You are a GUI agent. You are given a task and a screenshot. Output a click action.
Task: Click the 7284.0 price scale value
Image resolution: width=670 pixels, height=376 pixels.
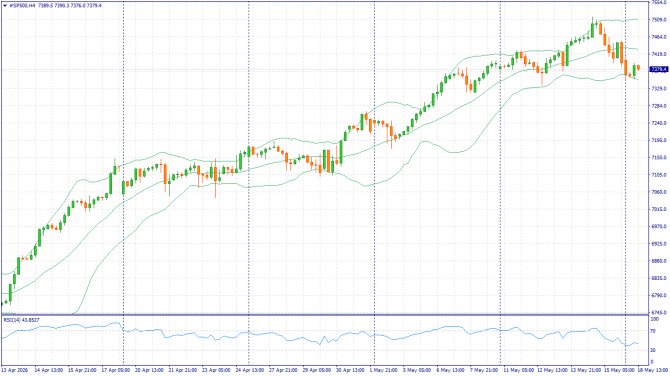(659, 106)
